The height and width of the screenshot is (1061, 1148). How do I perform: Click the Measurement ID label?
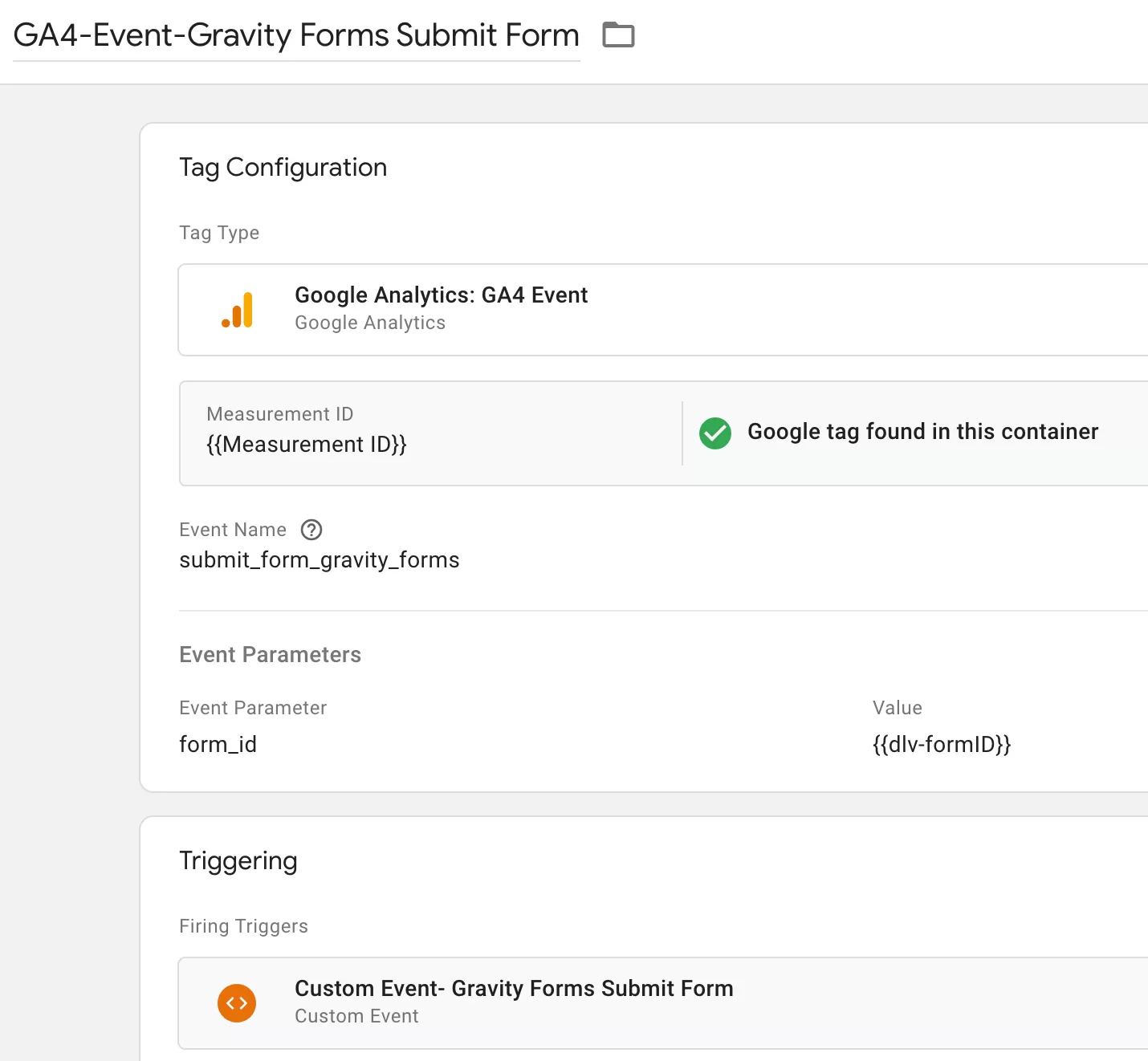pos(279,414)
